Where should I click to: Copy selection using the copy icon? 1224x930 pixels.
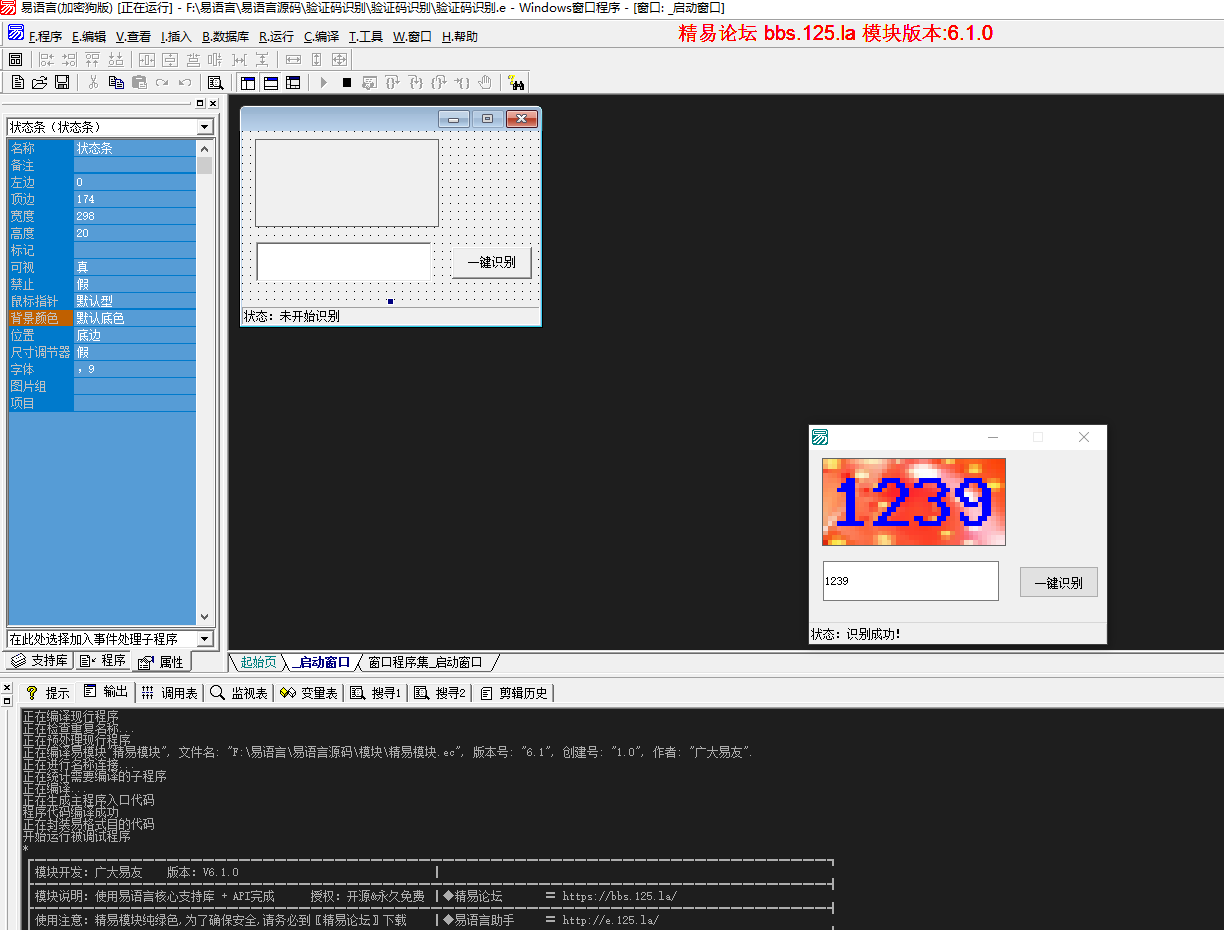coord(116,82)
